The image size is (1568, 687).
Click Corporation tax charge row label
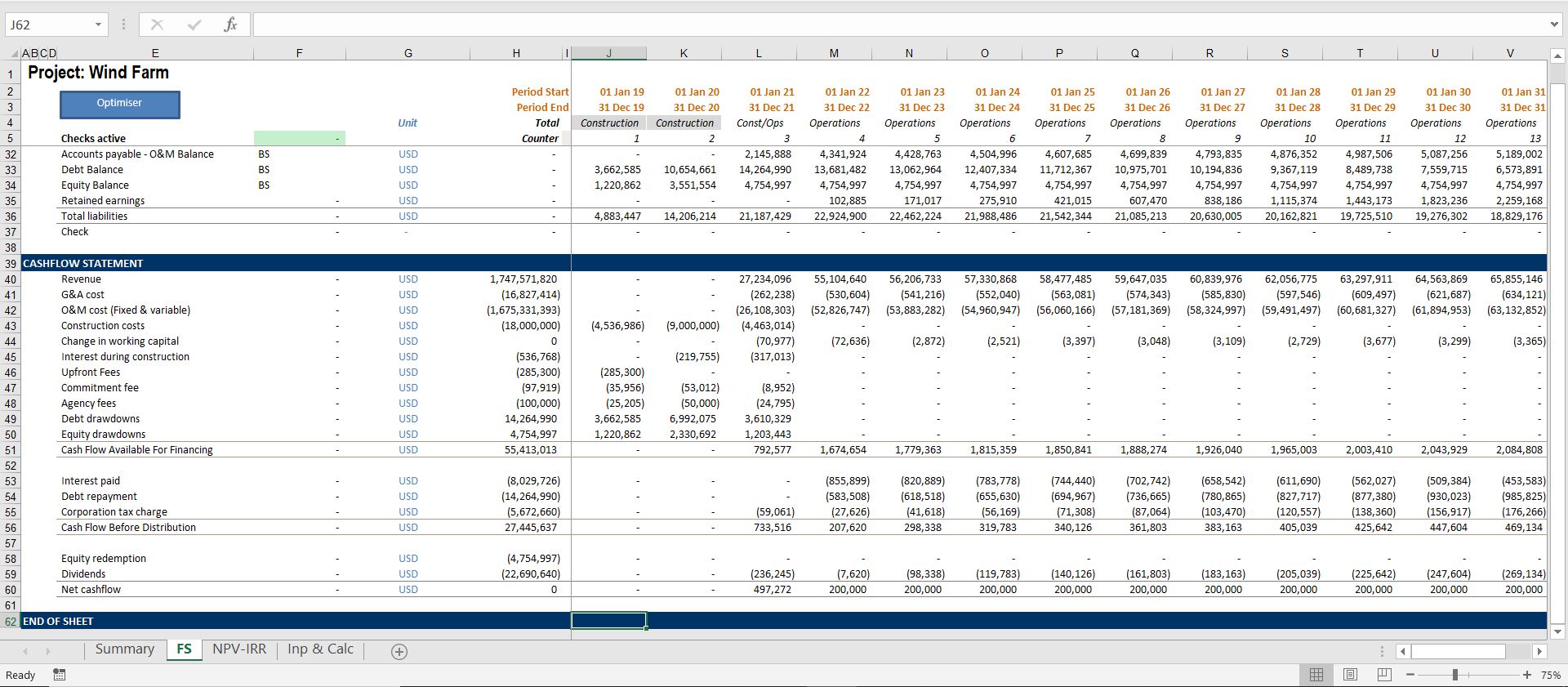coord(114,511)
